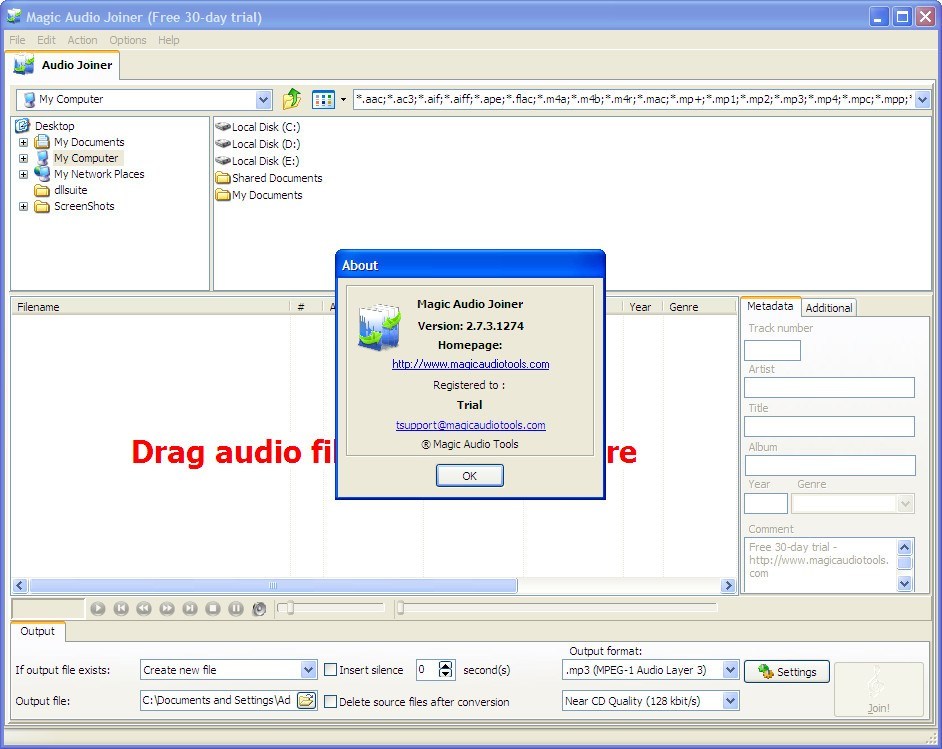Open the view mode dropdown arrow
Screen dimensions: 942x749
[x=343, y=99]
